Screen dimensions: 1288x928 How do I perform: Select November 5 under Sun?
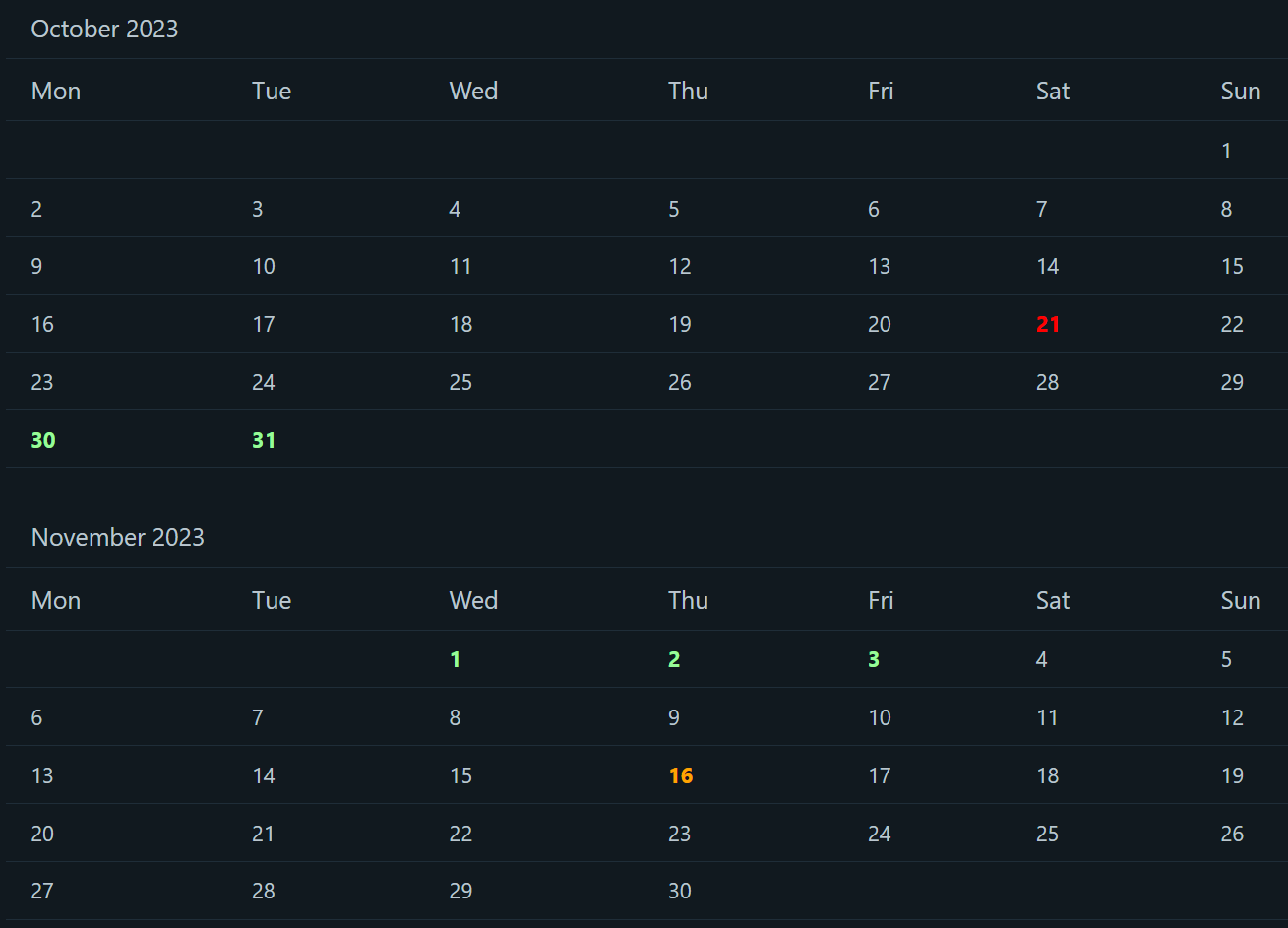[1226, 659]
